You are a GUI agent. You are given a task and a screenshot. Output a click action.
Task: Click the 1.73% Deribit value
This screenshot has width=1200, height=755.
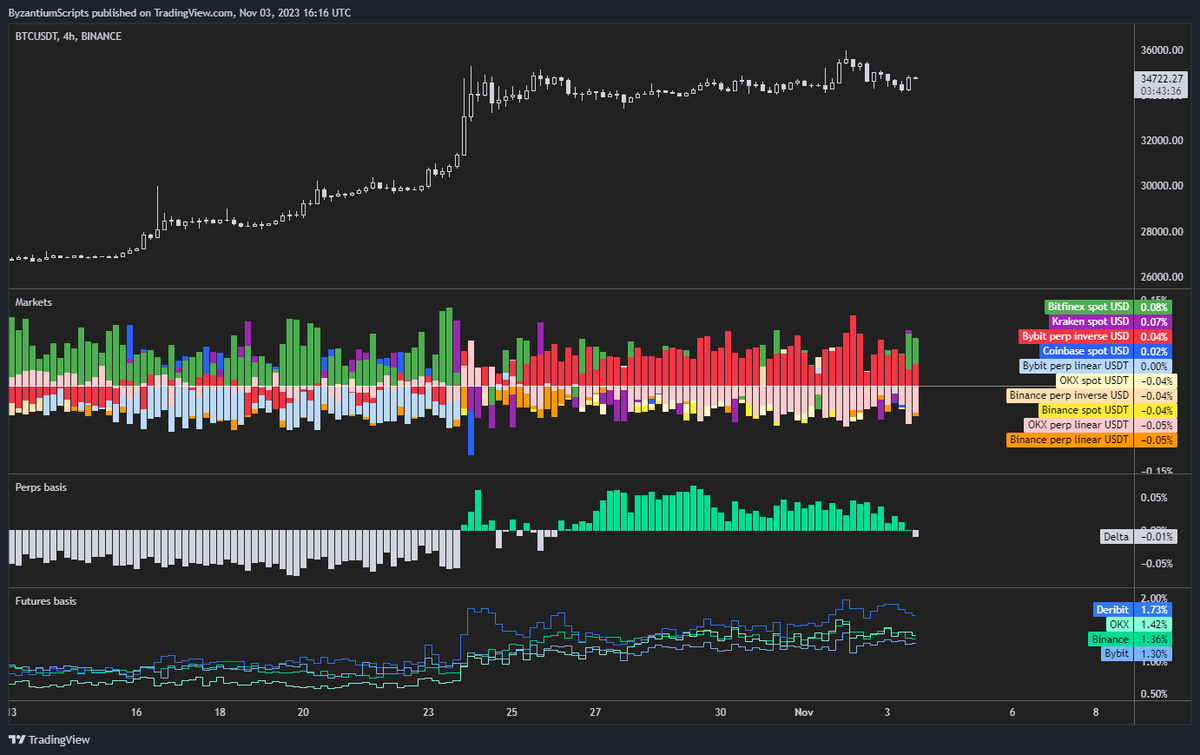click(x=1154, y=608)
